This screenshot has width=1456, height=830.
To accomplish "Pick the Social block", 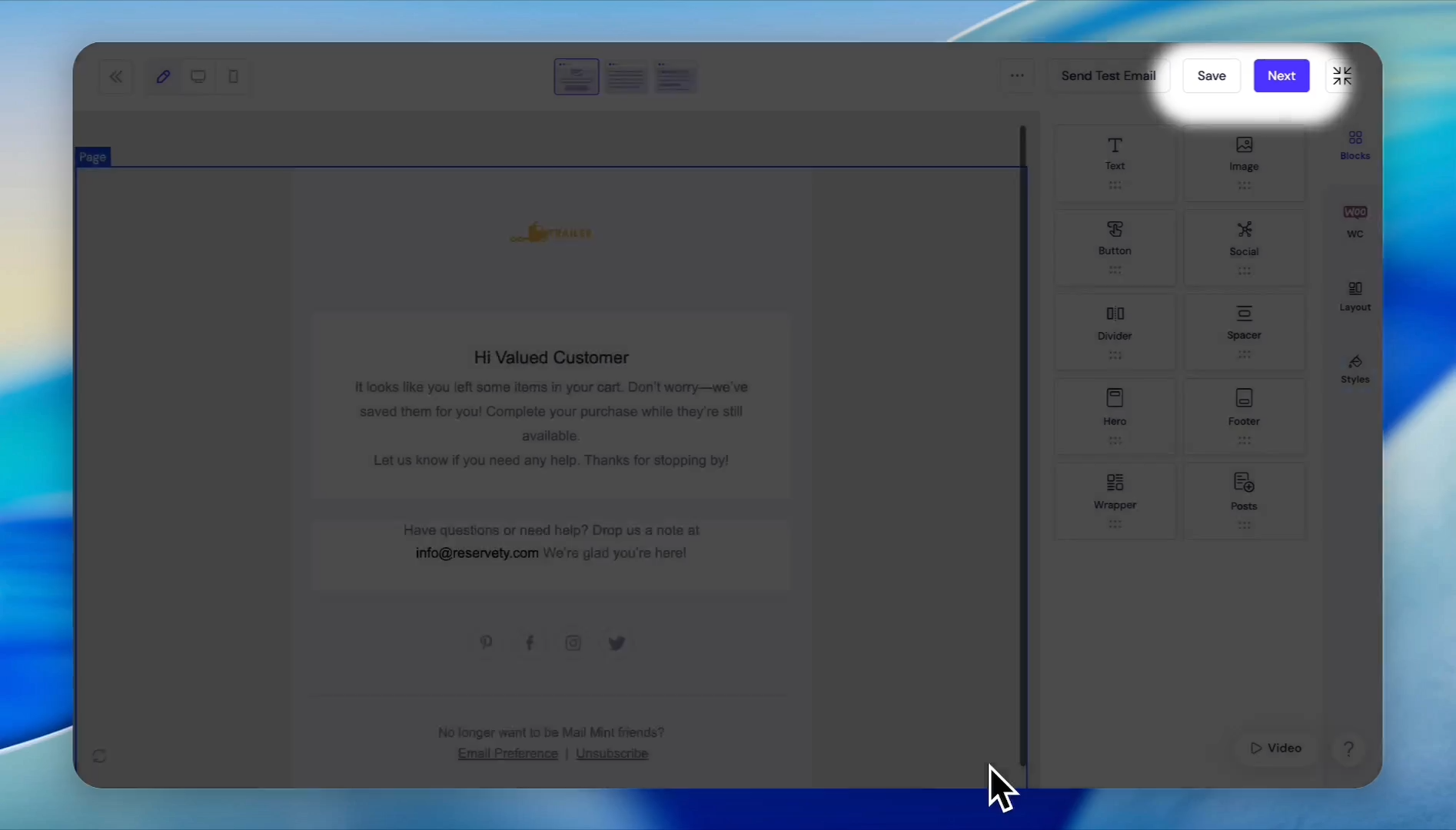I will [1243, 247].
